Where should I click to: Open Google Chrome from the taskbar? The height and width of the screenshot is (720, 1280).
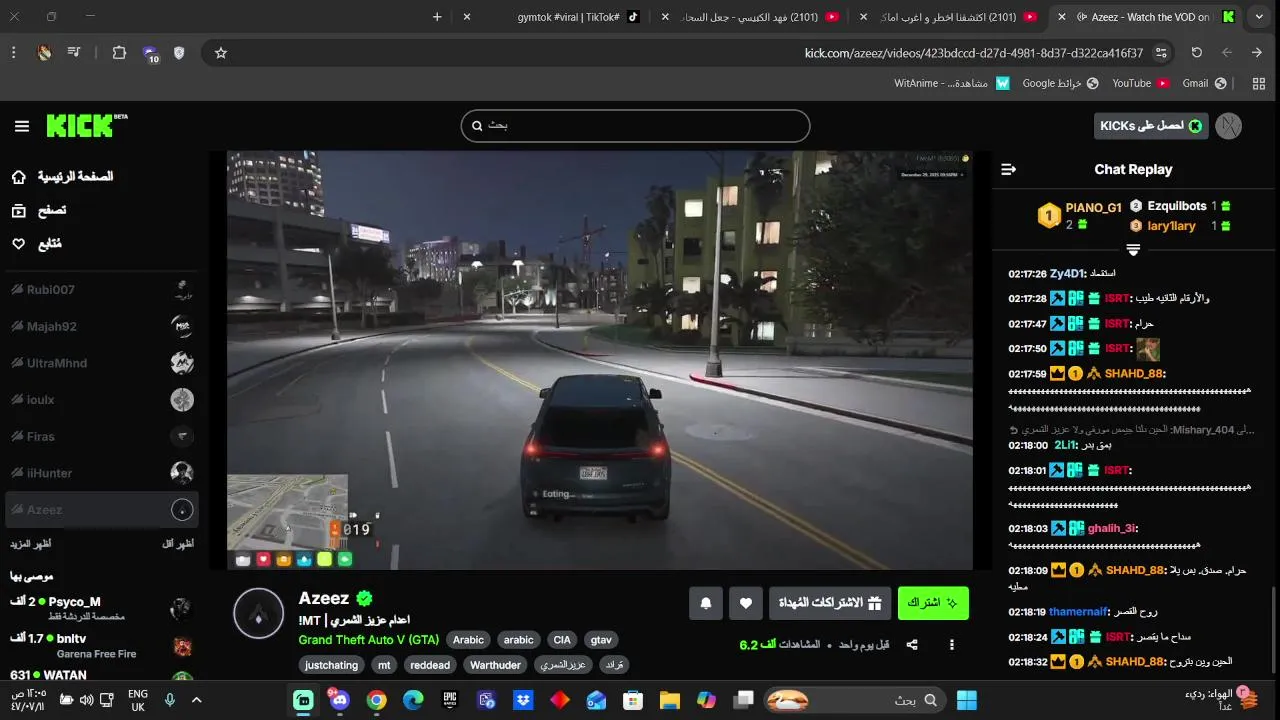tap(377, 700)
